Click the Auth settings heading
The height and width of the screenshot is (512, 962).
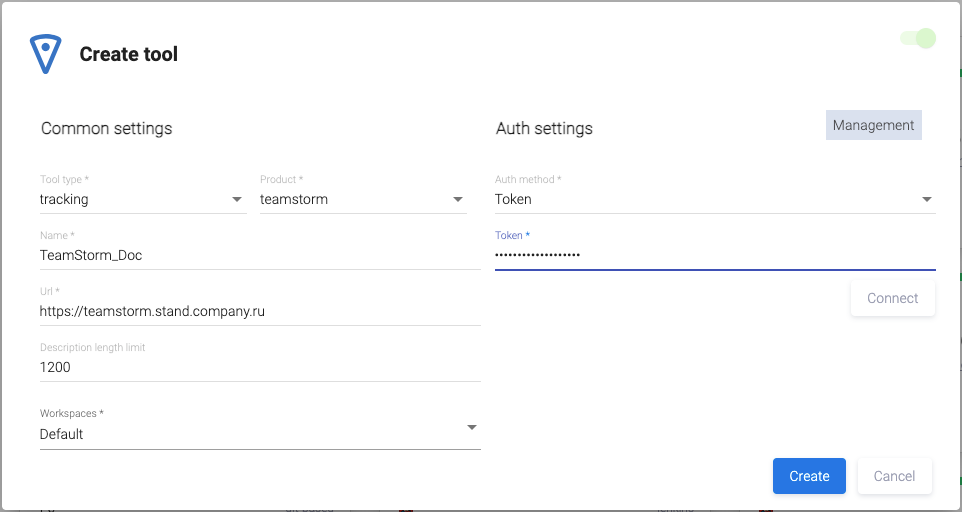544,128
